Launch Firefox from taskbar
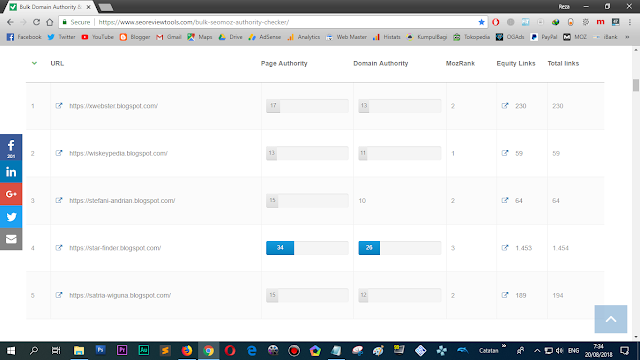The image size is (640, 360). click(187, 351)
